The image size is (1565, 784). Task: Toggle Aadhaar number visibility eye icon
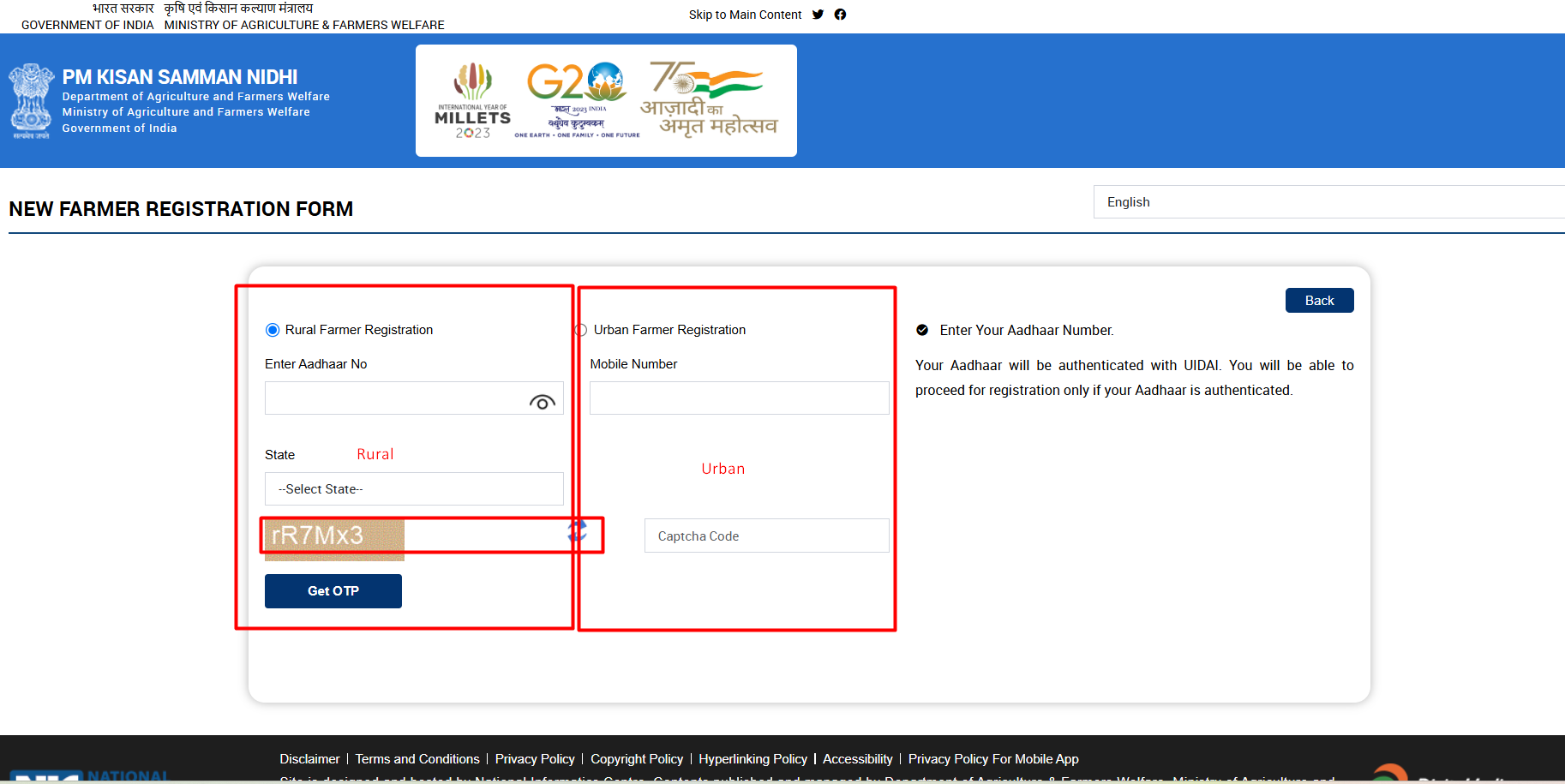pyautogui.click(x=542, y=402)
